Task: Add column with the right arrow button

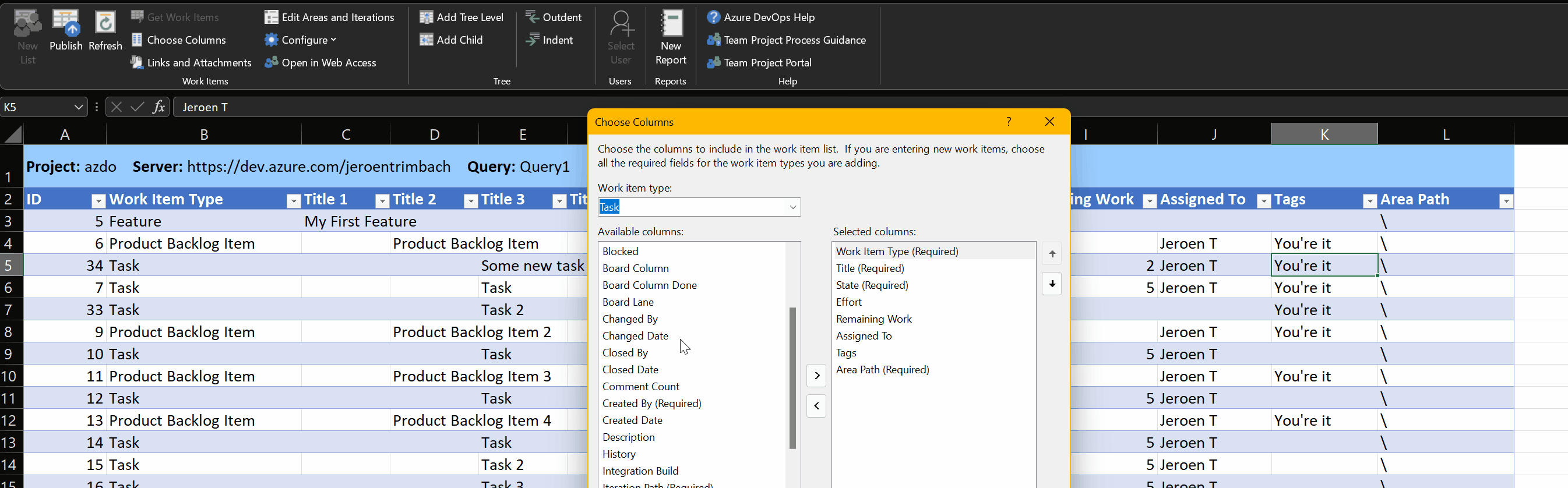Action: (816, 376)
